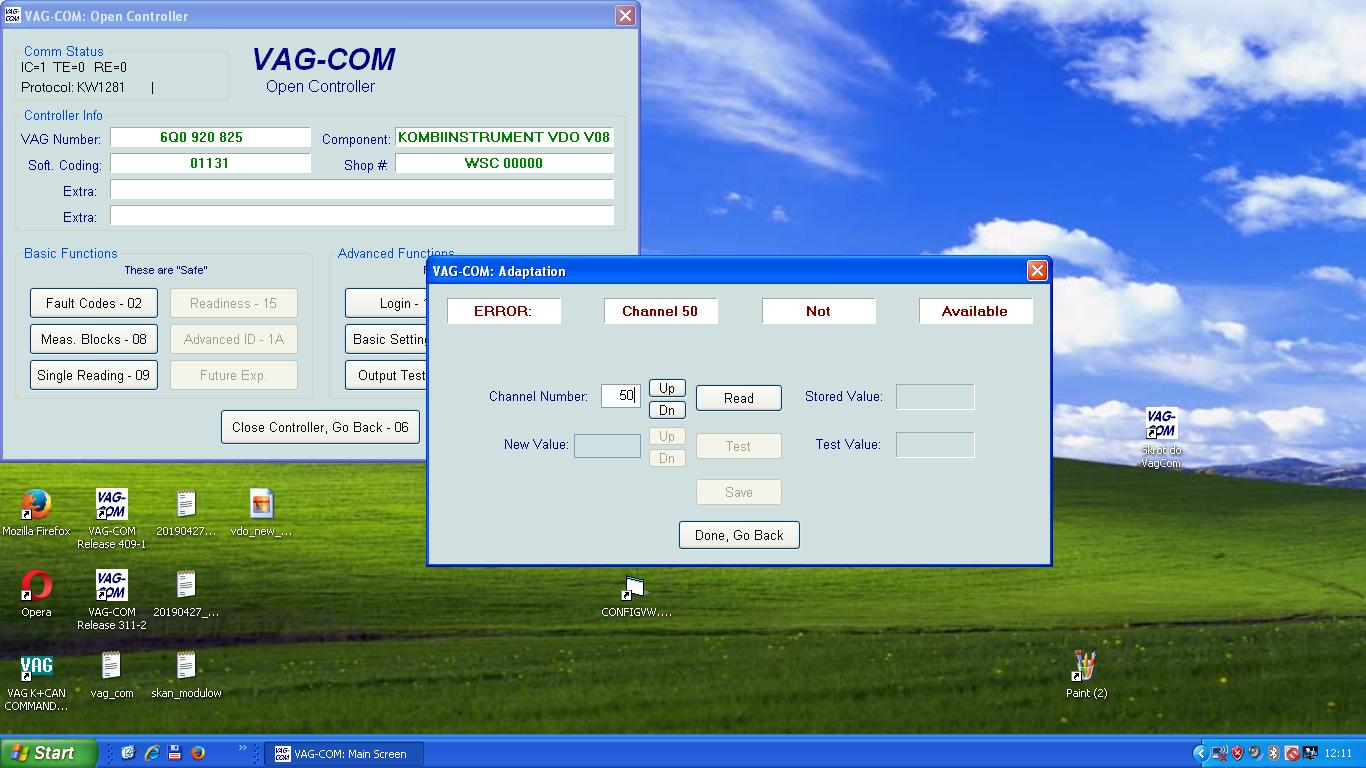This screenshot has width=1366, height=768.
Task: Decrease channel number with the Dn button
Action: 667,410
